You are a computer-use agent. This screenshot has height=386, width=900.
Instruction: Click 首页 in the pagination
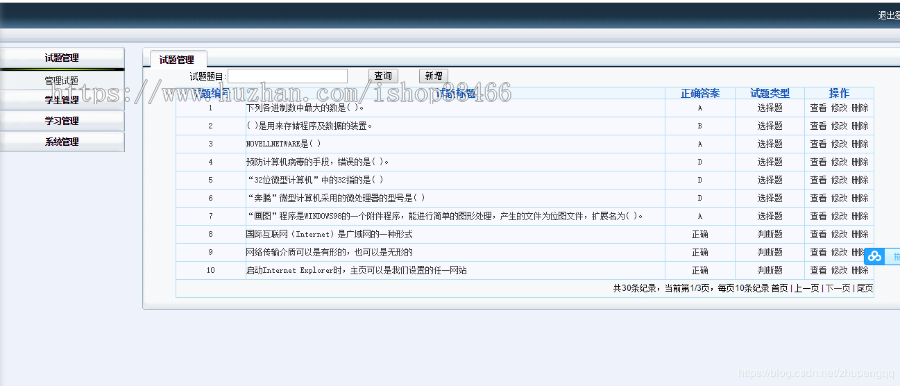click(x=779, y=288)
